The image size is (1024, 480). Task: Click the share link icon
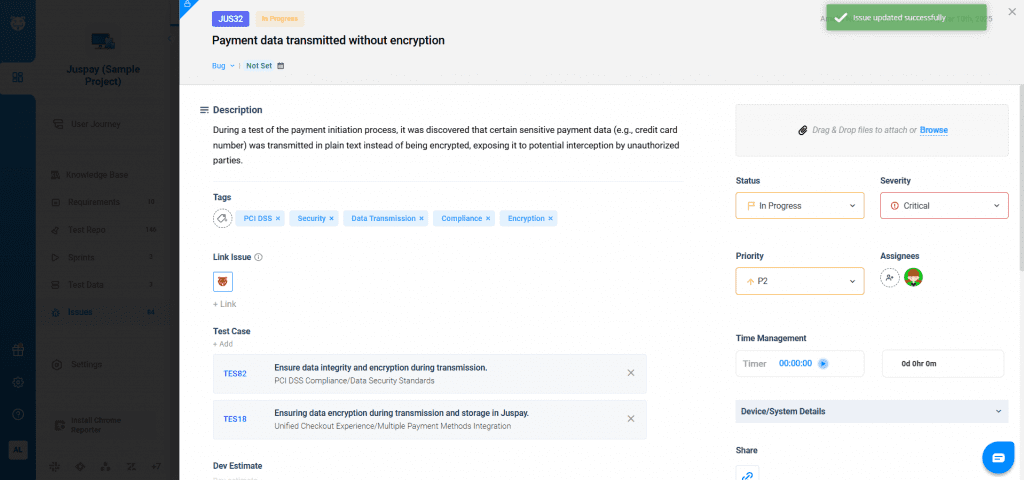[x=746, y=476]
